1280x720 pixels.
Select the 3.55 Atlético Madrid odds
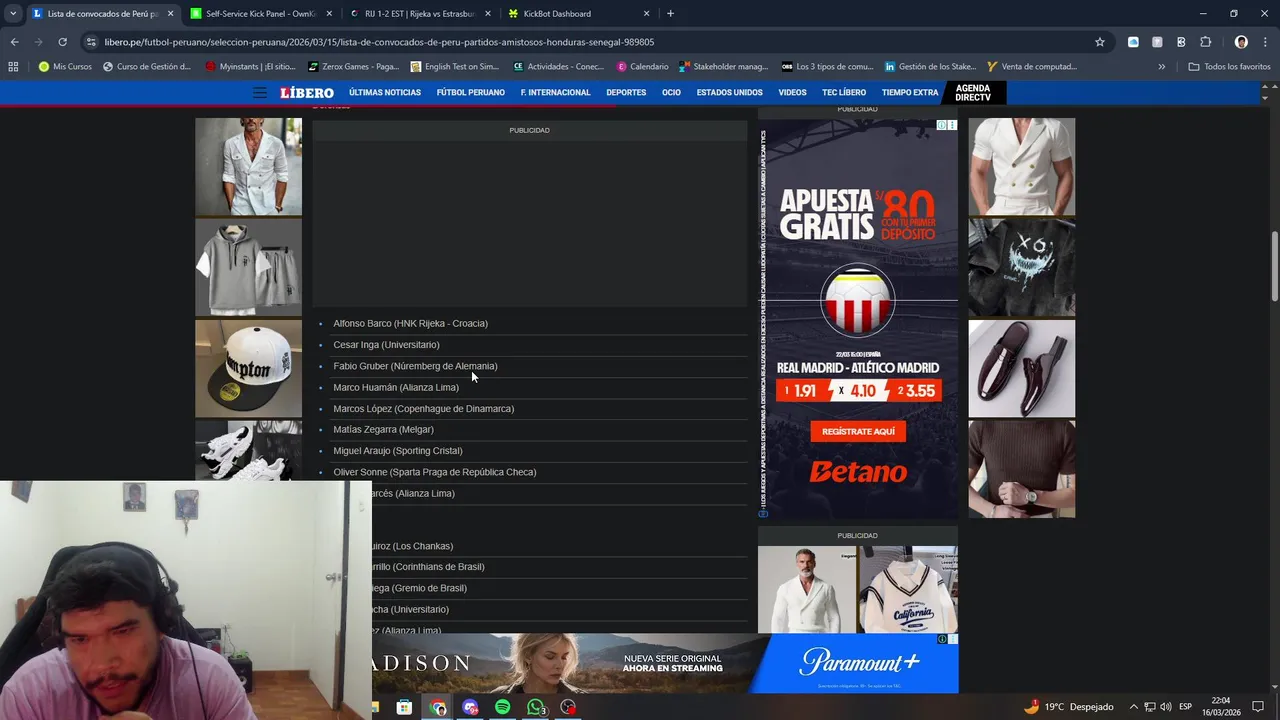click(918, 391)
